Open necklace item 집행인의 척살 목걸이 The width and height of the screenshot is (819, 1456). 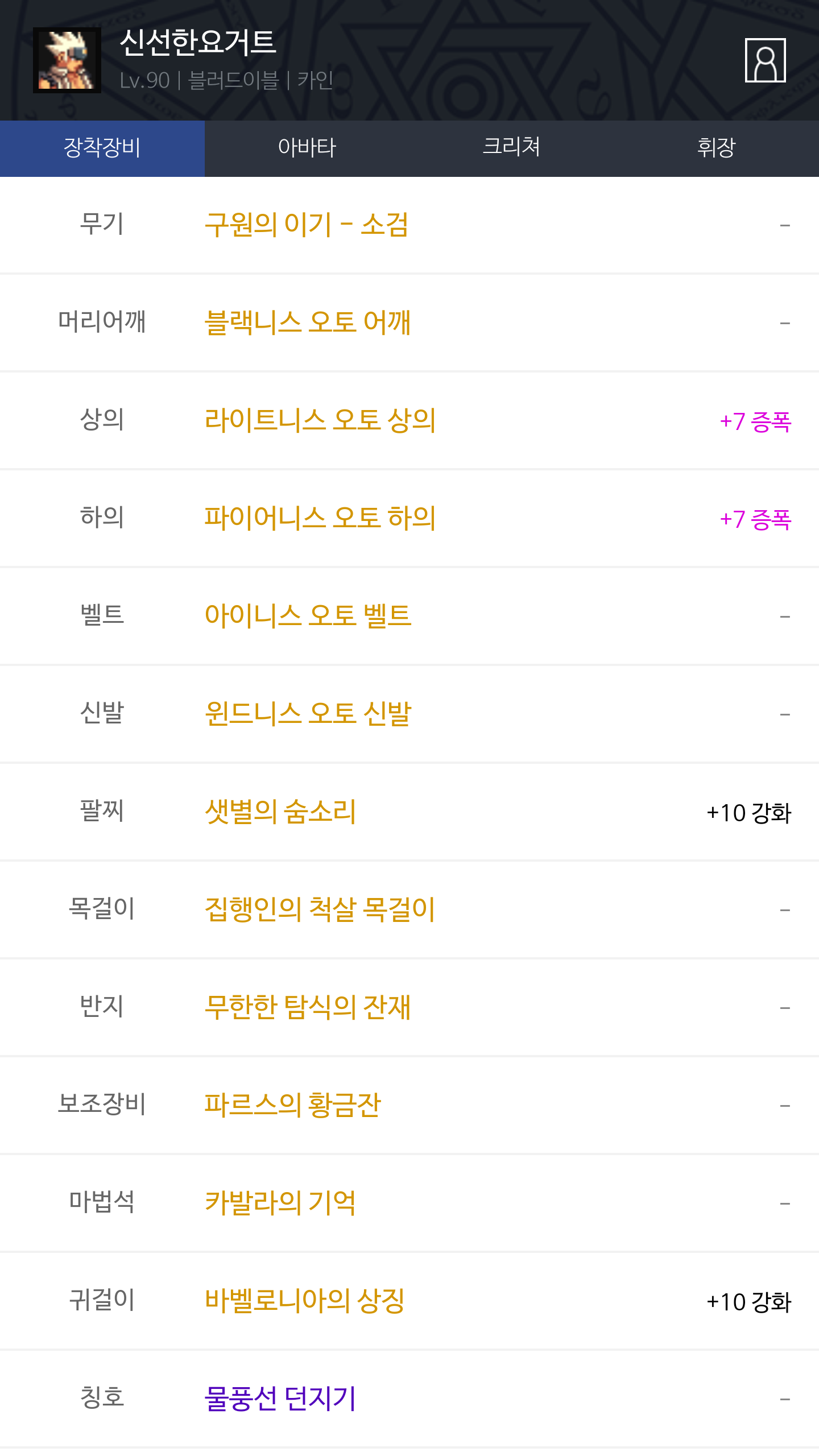coord(320,909)
